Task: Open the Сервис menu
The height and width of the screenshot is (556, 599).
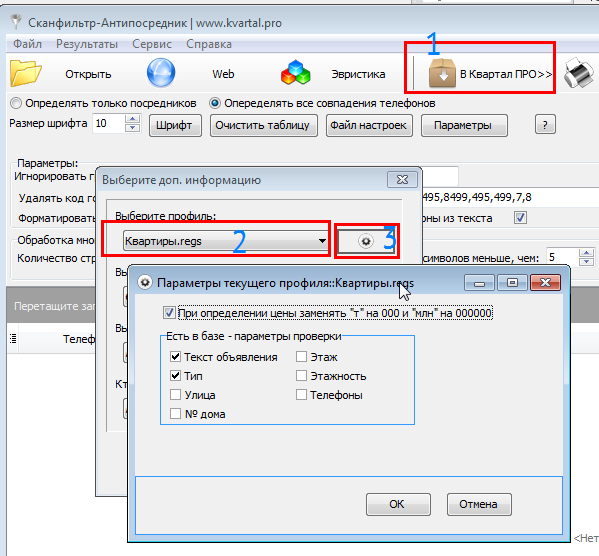Action: point(152,44)
